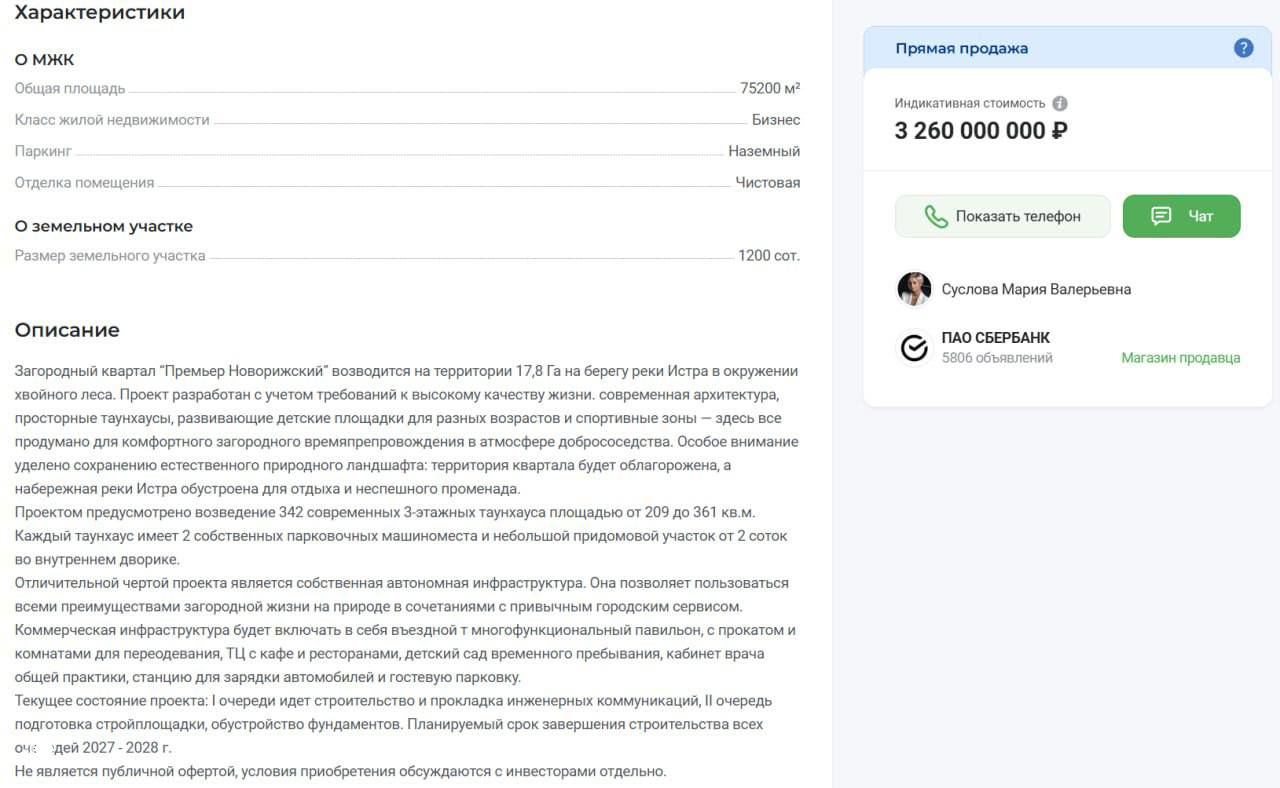The width and height of the screenshot is (1280, 788).
Task: Click the green phone handset icon
Action: pyautogui.click(x=936, y=216)
